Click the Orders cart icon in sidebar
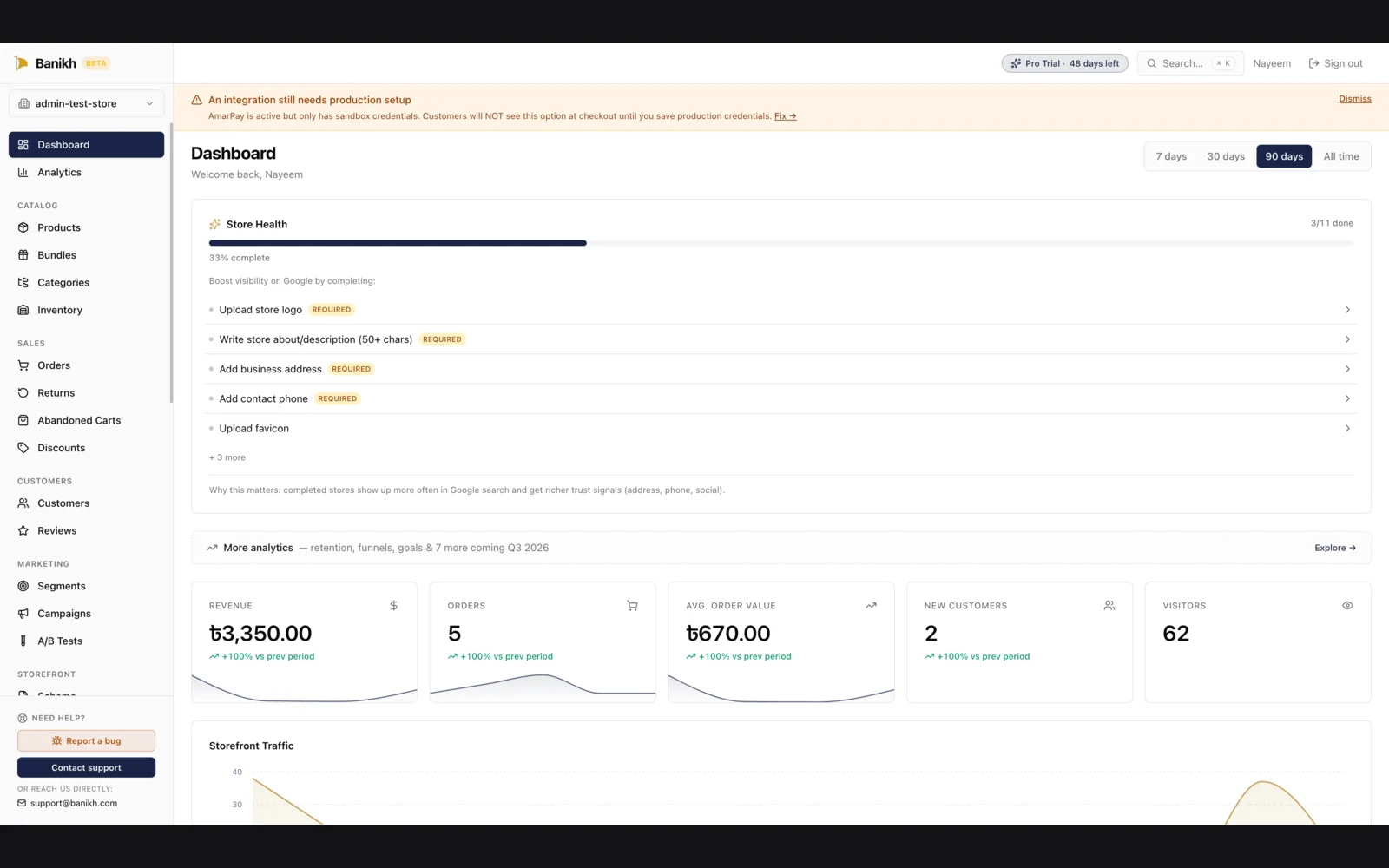This screenshot has width=1389, height=868. coord(23,365)
